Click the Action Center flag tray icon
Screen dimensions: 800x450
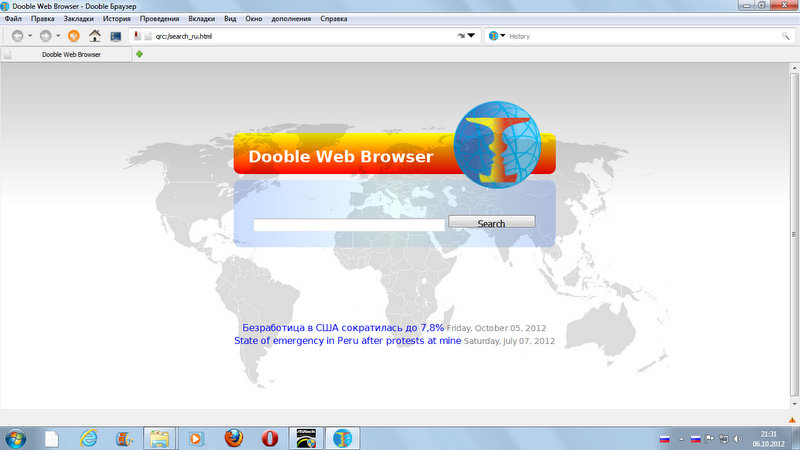click(x=710, y=438)
